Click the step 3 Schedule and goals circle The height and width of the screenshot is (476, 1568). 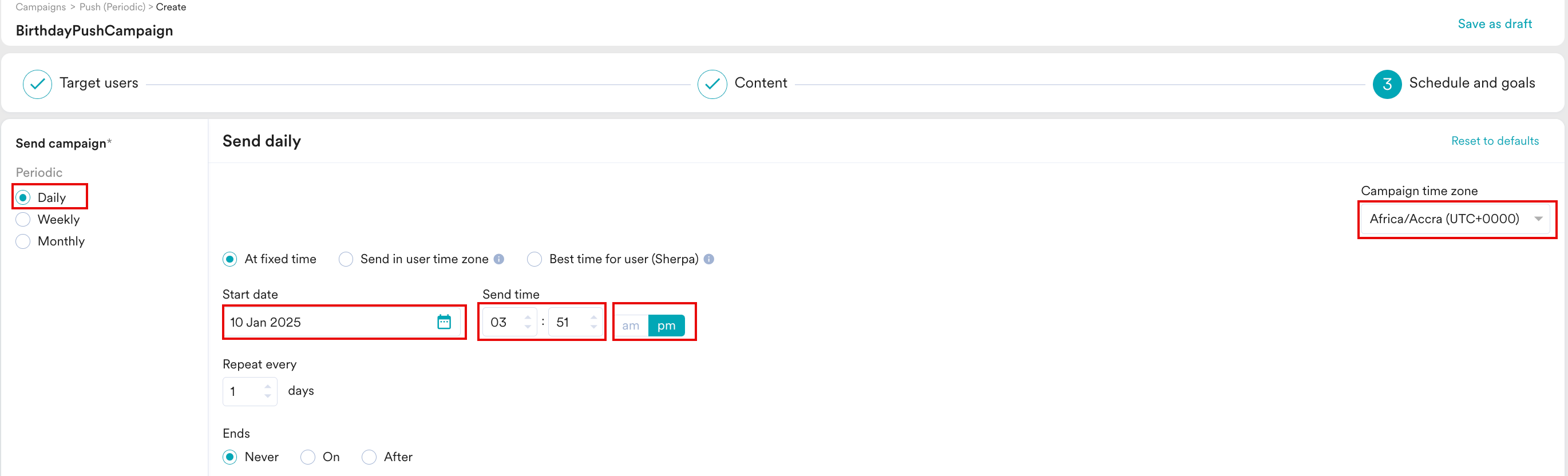click(x=1387, y=84)
